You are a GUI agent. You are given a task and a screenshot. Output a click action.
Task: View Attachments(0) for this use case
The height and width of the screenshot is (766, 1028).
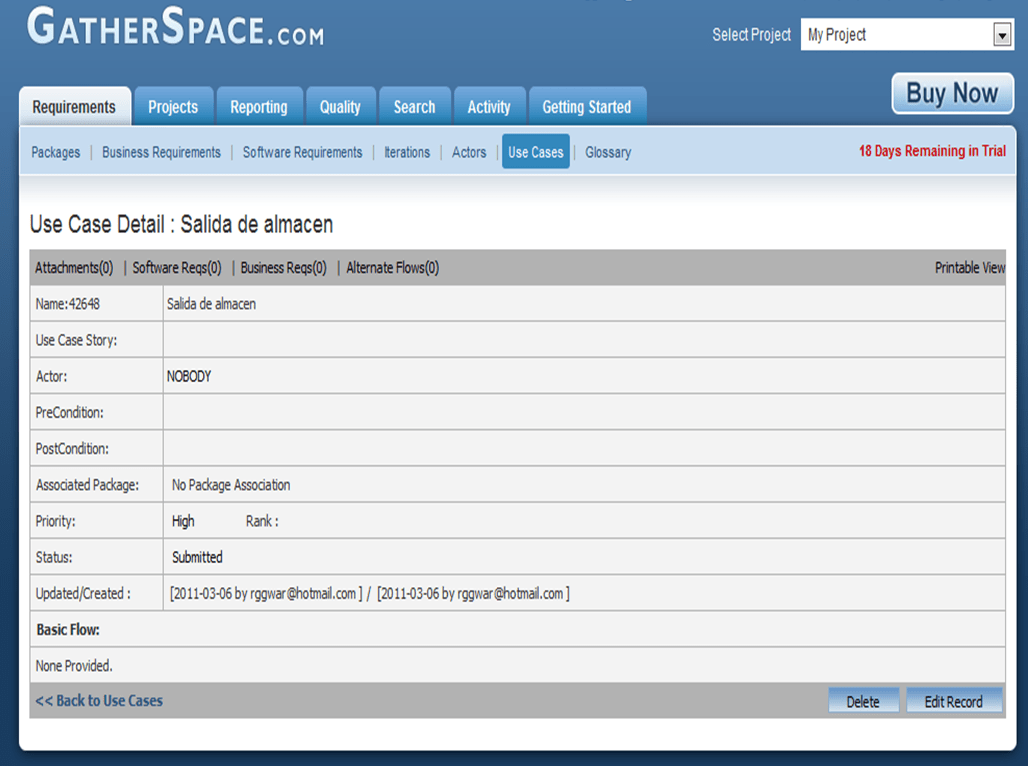pyautogui.click(x=74, y=268)
